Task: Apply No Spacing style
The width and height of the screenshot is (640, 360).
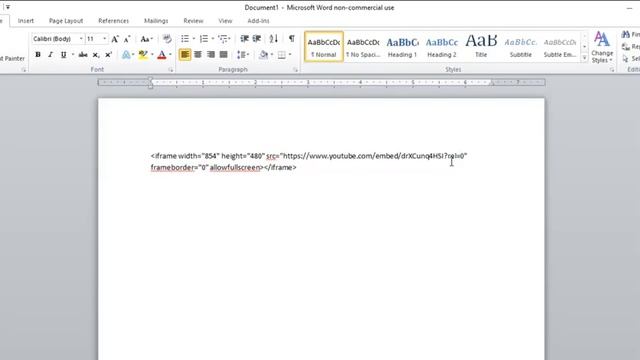Action: pos(363,47)
